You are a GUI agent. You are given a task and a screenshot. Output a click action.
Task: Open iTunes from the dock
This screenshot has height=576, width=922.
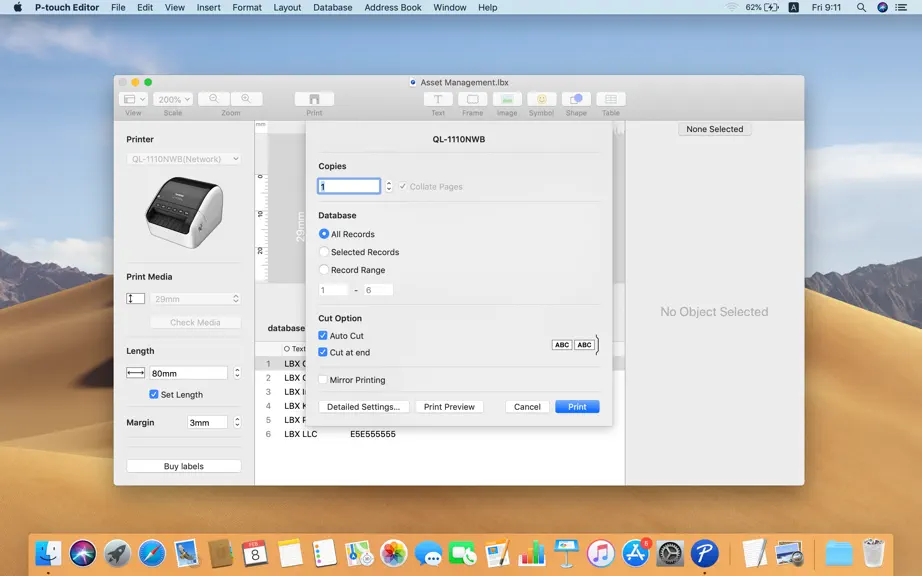[600, 553]
